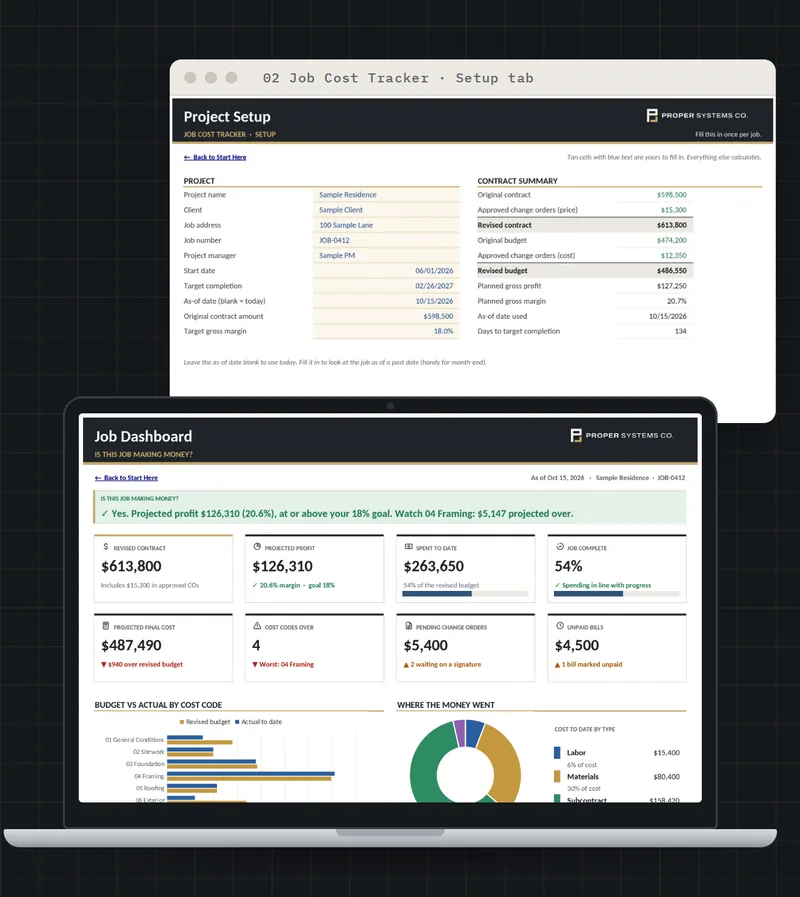Click the Approved change orders (cost) value $12,350
This screenshot has width=800, height=897.
(674, 256)
